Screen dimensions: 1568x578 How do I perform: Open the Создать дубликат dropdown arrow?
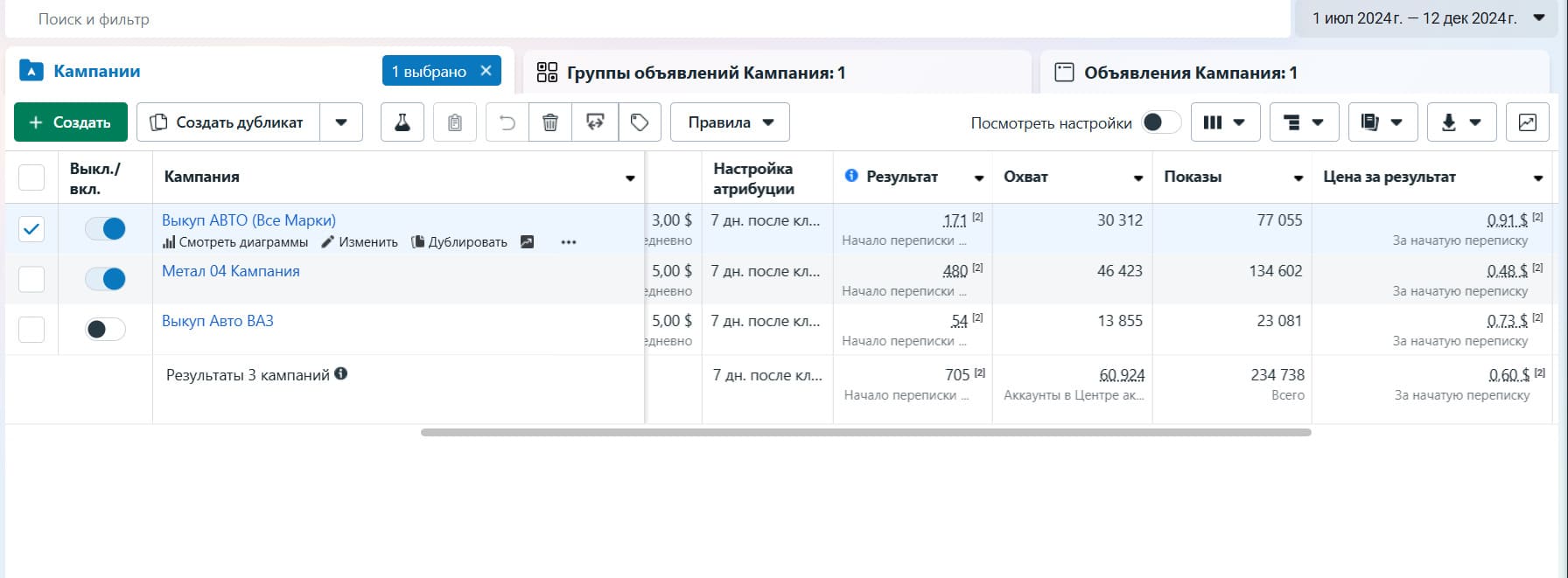pos(341,122)
